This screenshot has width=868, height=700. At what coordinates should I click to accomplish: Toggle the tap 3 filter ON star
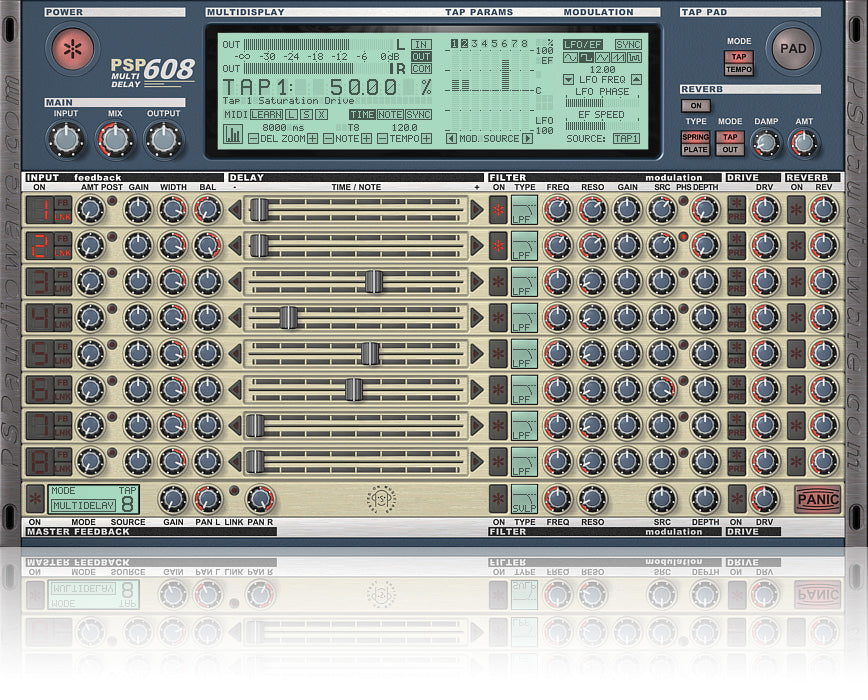tap(498, 282)
